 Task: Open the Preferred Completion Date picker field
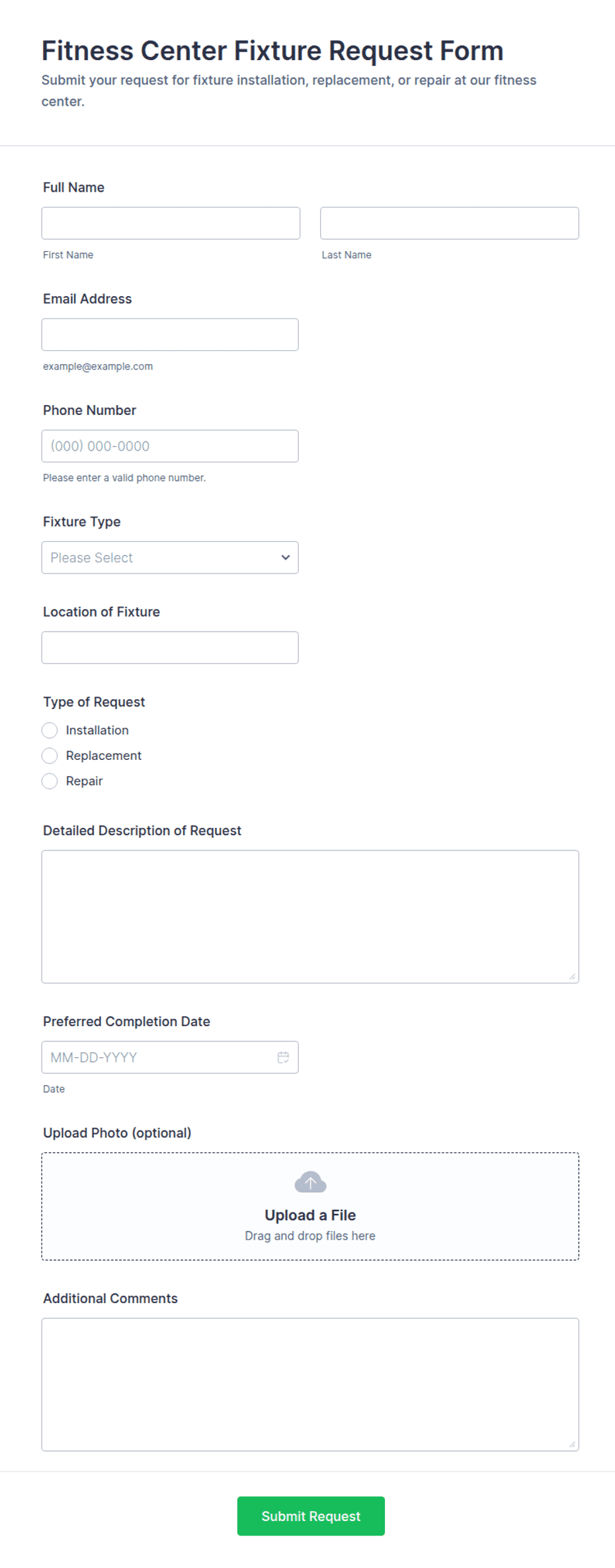point(170,1057)
